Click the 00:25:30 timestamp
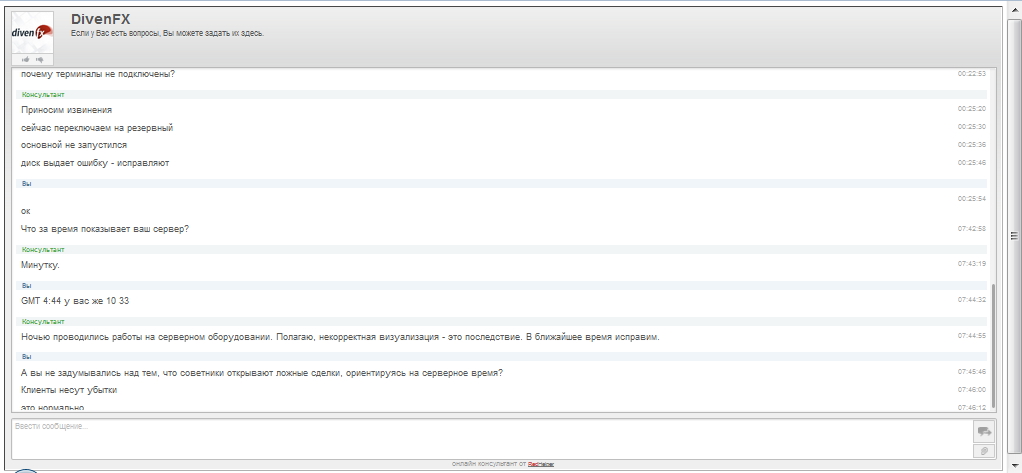This screenshot has height=473, width=1022. (971, 127)
